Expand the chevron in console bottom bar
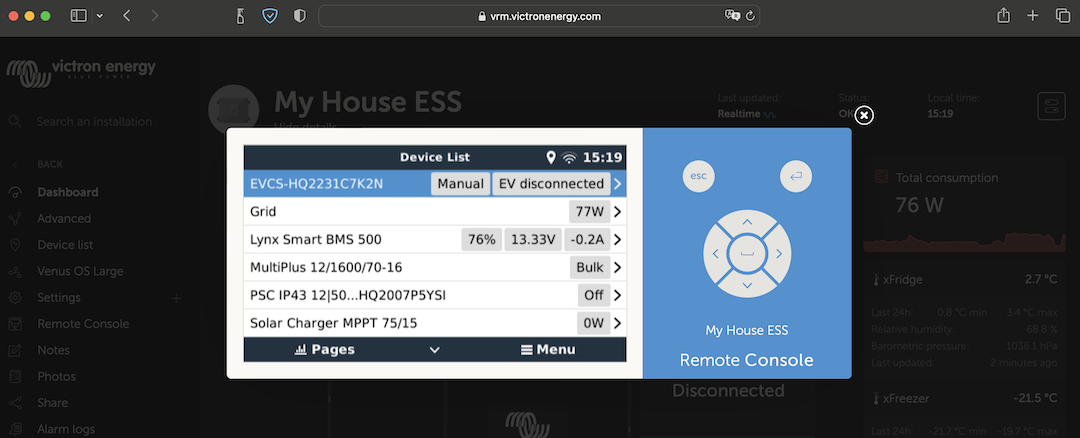The height and width of the screenshot is (438, 1080). tap(434, 350)
